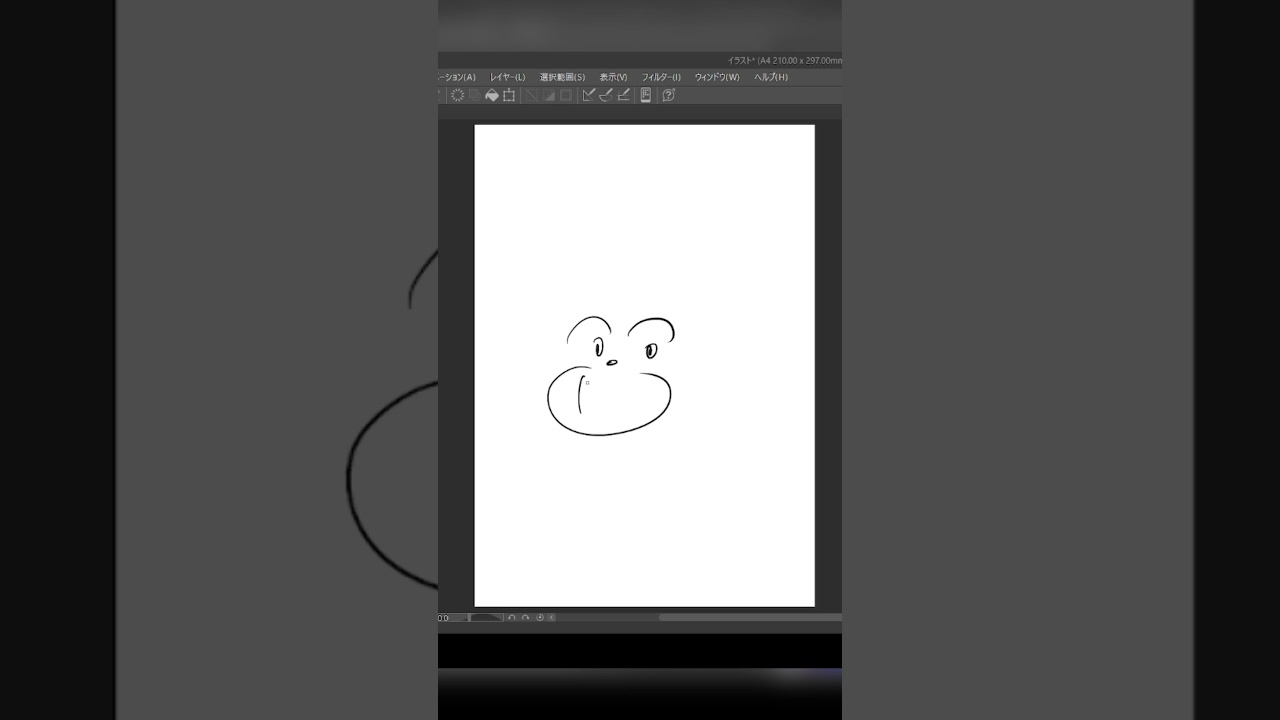Viewport: 1280px width, 720px height.
Task: Click the canvas rotation angle slider
Action: click(x=486, y=618)
